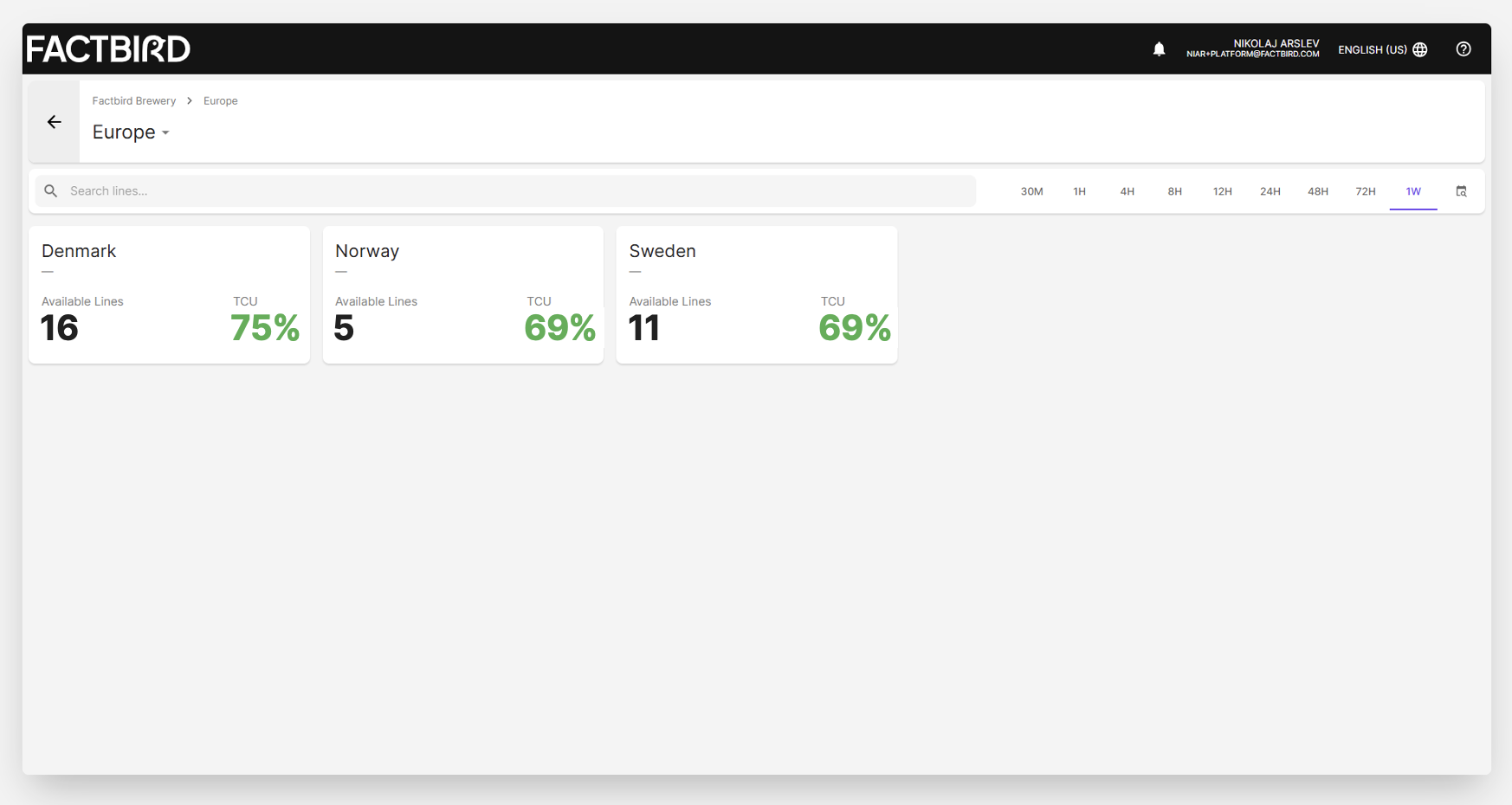This screenshot has height=805, width=1512.
Task: Select the 72H time range tab
Action: 1365,191
